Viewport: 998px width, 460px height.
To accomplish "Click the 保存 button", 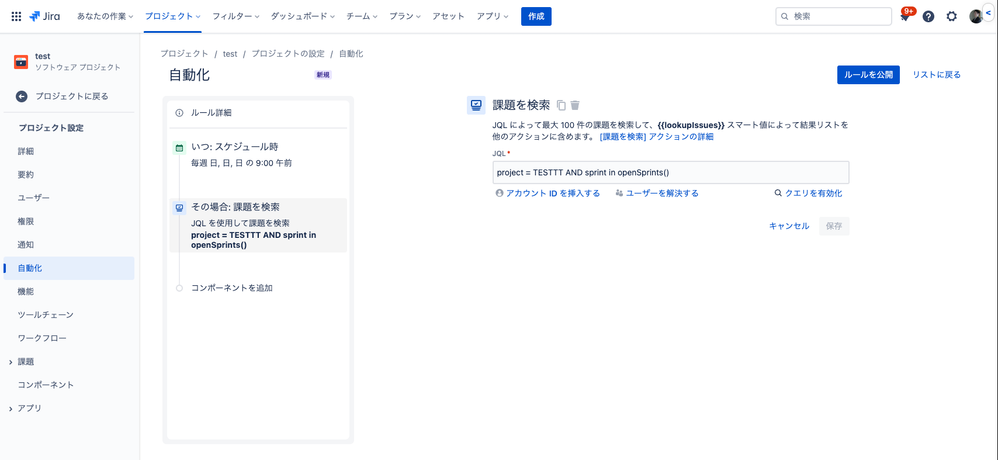I will (x=834, y=226).
